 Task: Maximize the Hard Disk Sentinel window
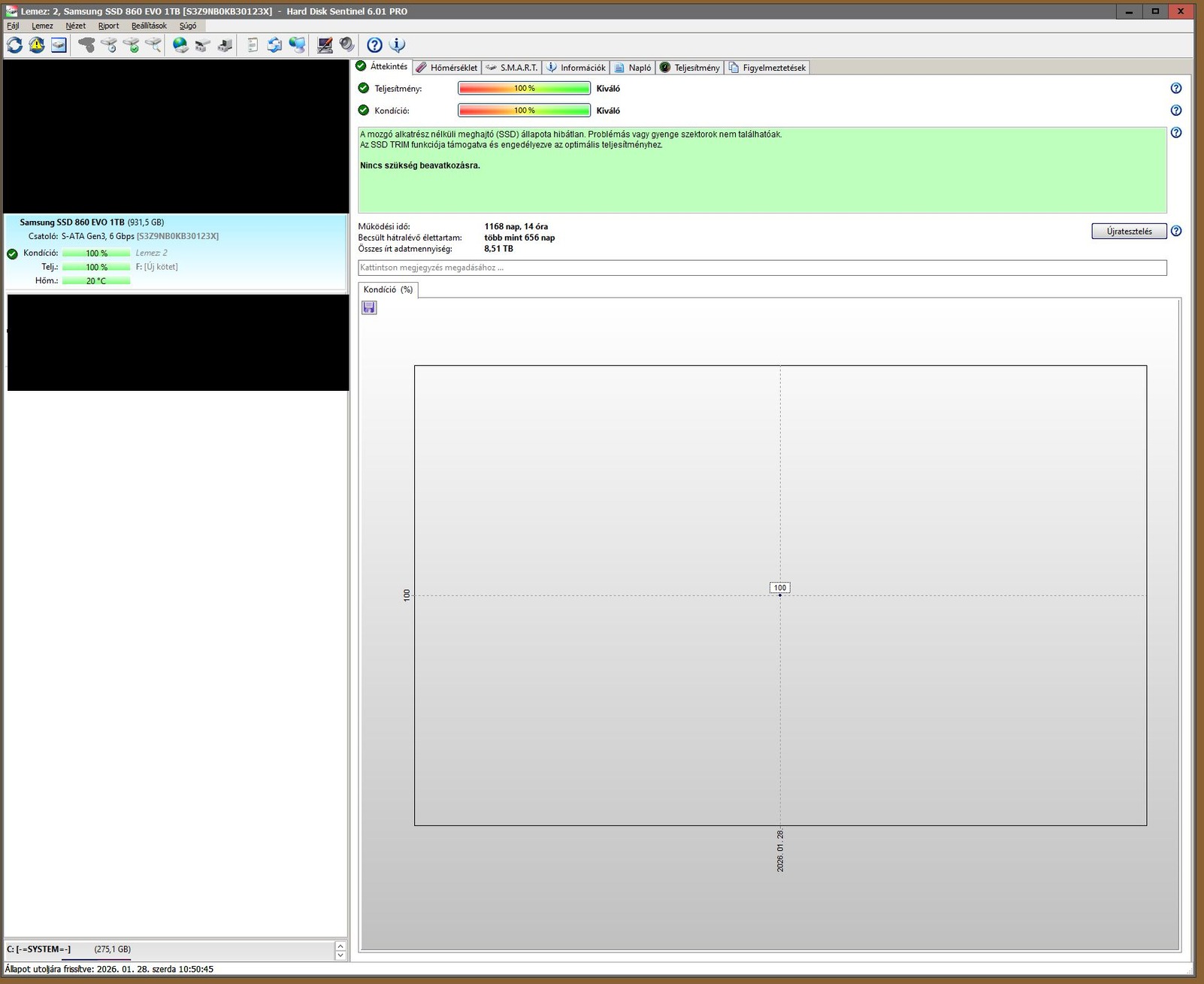1155,11
